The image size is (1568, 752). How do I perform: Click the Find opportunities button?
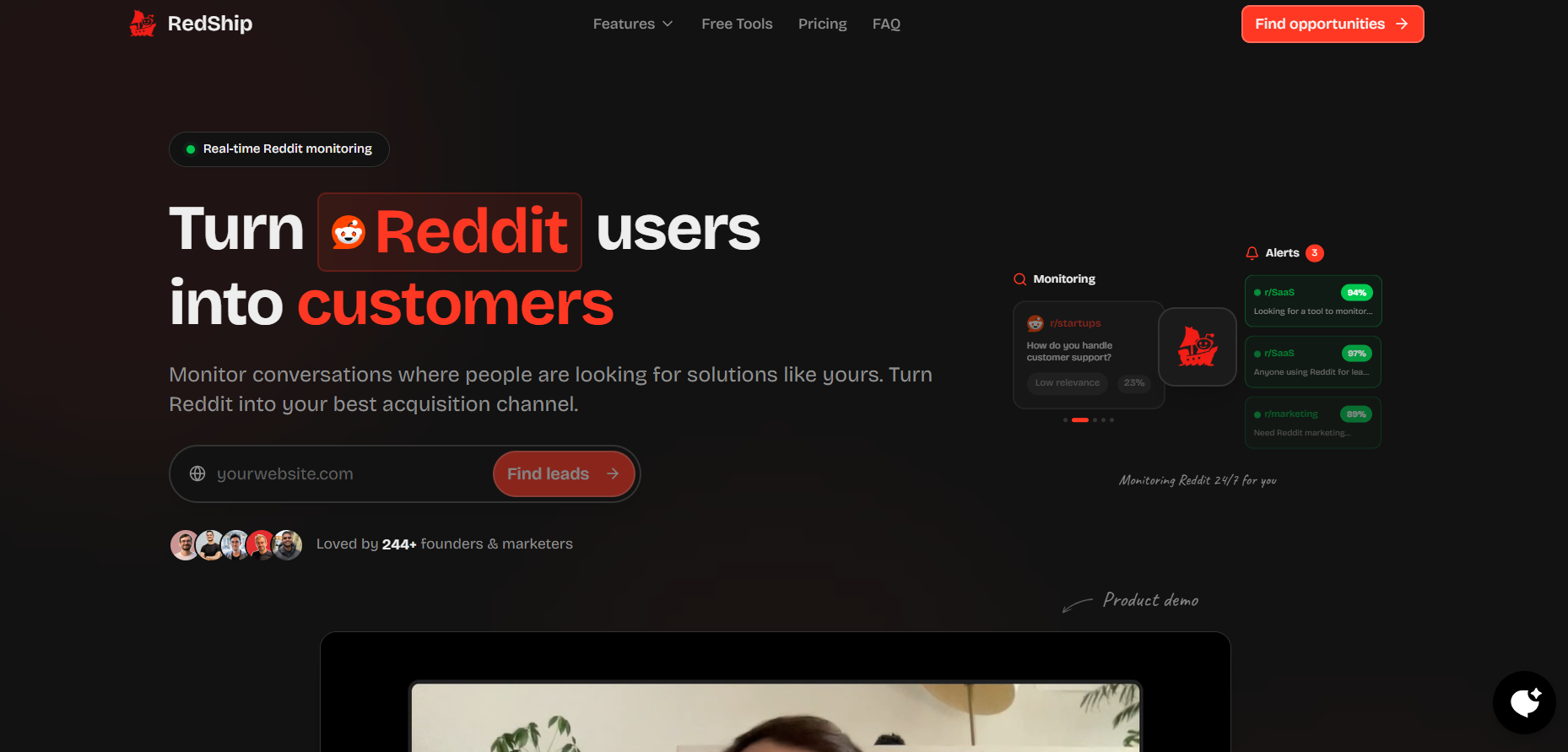click(x=1333, y=24)
